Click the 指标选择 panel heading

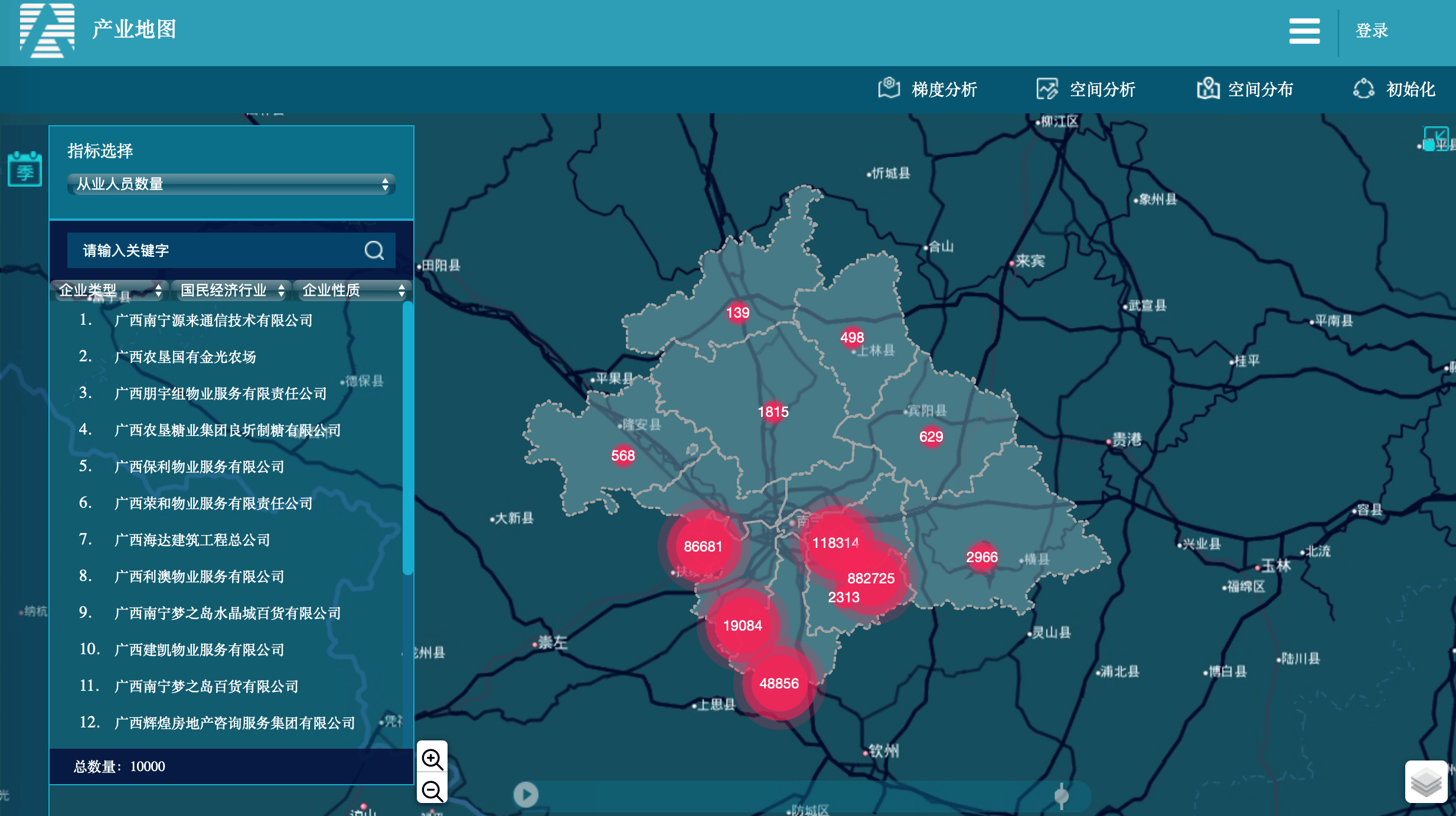point(100,151)
